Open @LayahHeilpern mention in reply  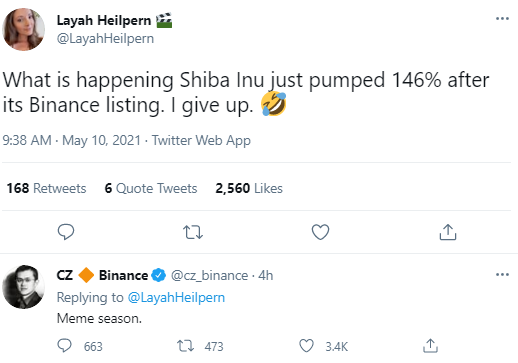tap(176, 297)
